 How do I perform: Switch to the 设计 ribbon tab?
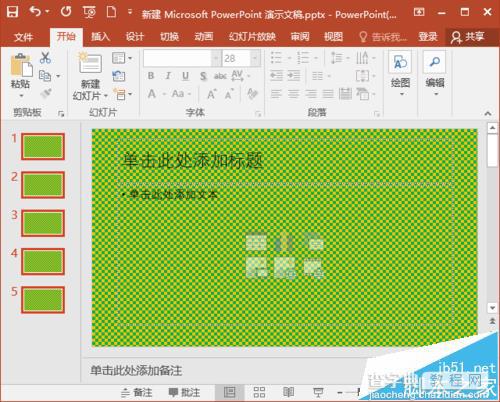(134, 36)
